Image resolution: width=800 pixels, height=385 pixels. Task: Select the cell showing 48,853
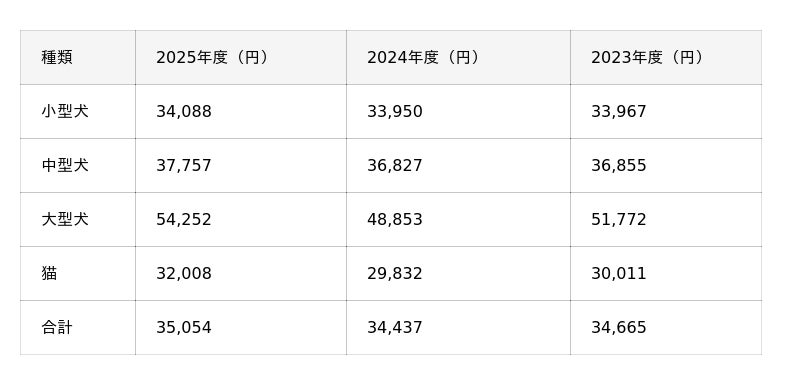(458, 220)
